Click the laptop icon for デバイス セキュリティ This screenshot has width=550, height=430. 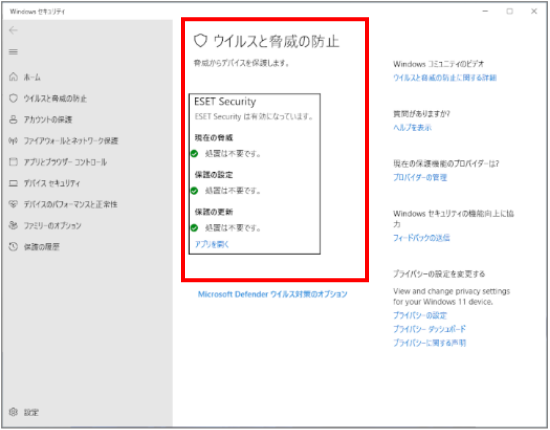coord(13,183)
